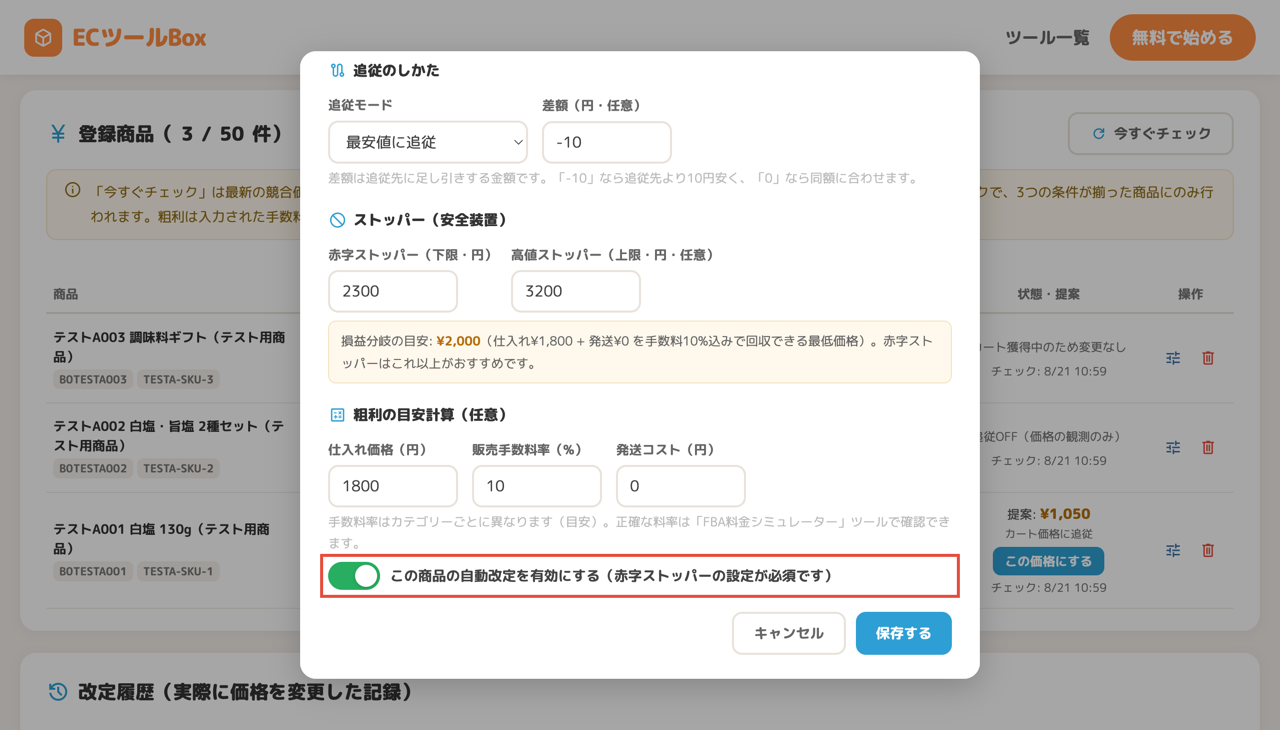Click the 差額 input field showing -10
The height and width of the screenshot is (730, 1280).
coord(607,142)
